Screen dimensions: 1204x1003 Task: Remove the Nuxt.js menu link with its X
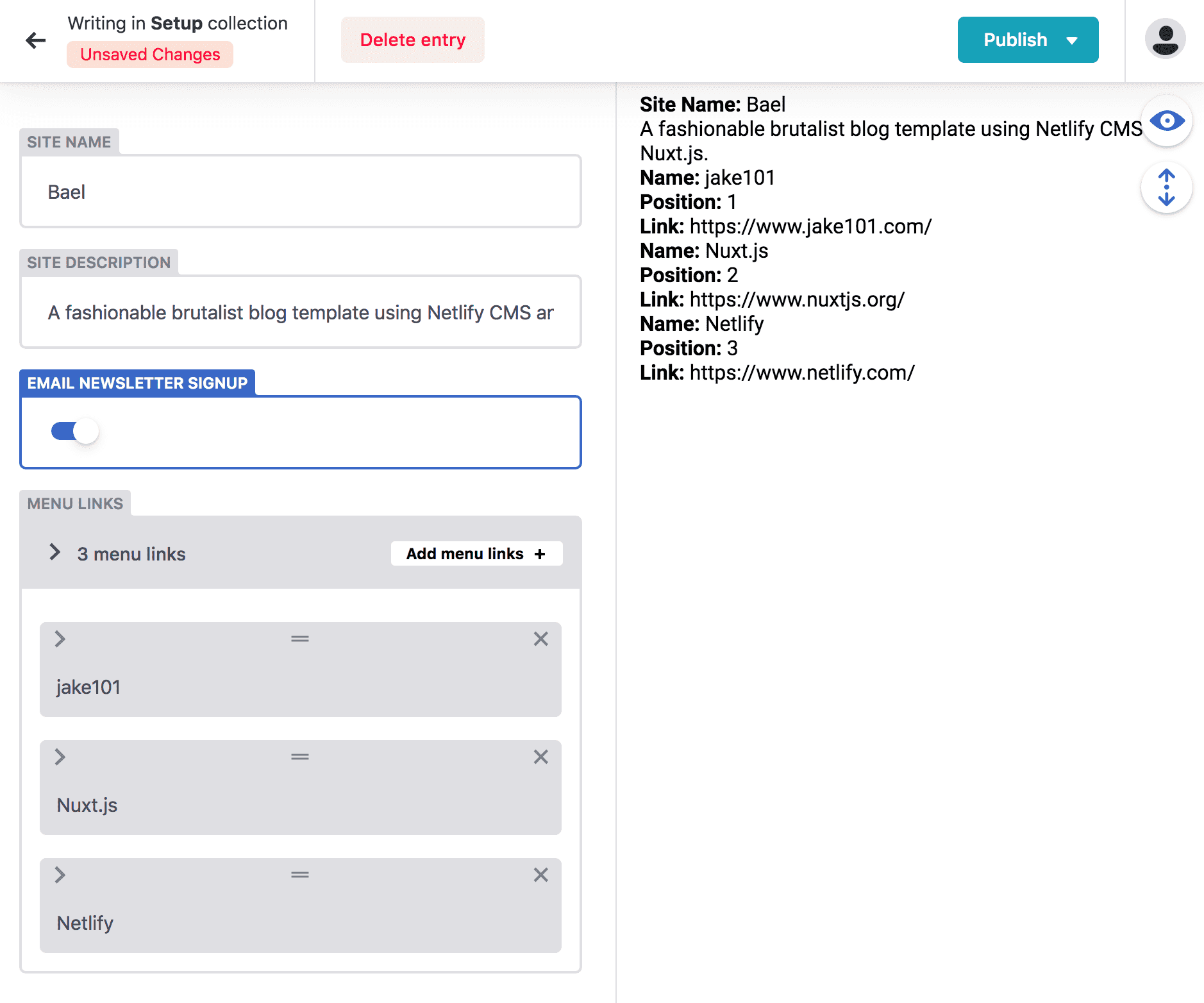pos(540,757)
